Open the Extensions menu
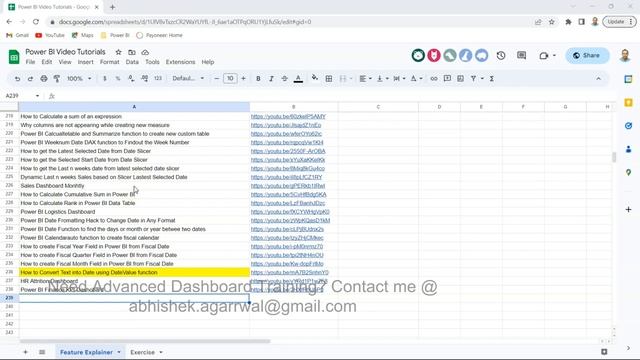 click(180, 62)
